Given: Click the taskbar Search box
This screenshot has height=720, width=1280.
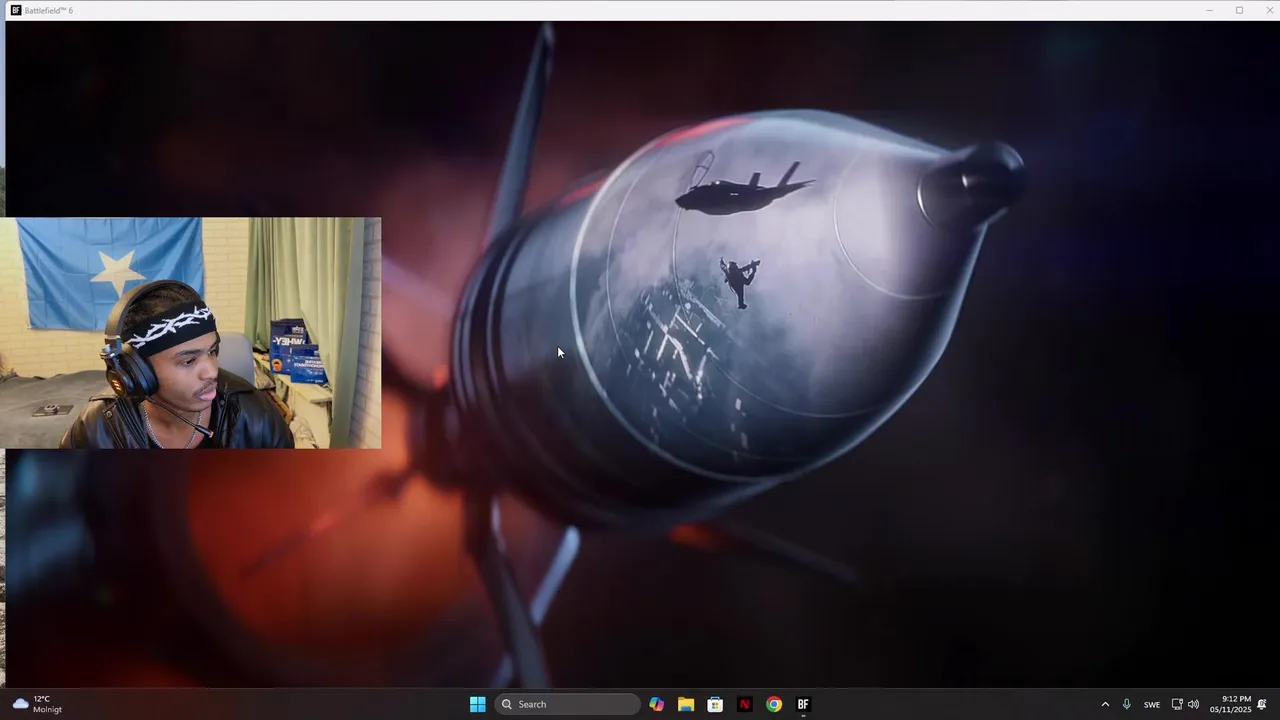Looking at the screenshot, I should tap(568, 704).
